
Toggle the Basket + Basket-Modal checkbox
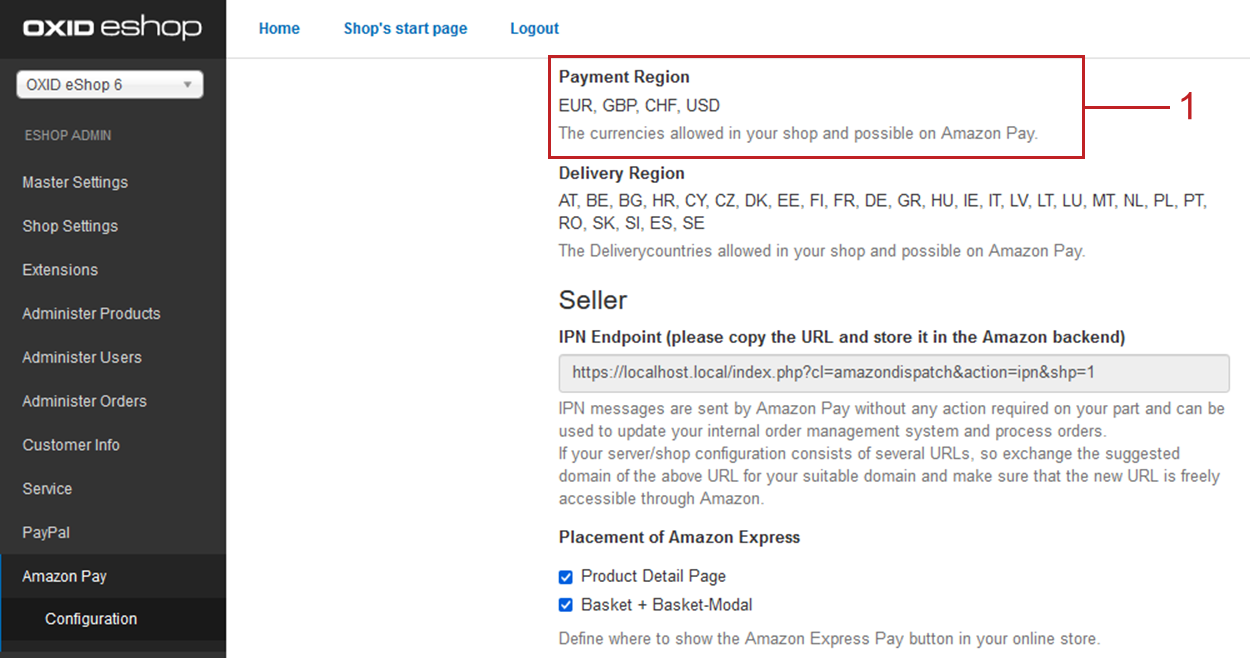(x=566, y=605)
